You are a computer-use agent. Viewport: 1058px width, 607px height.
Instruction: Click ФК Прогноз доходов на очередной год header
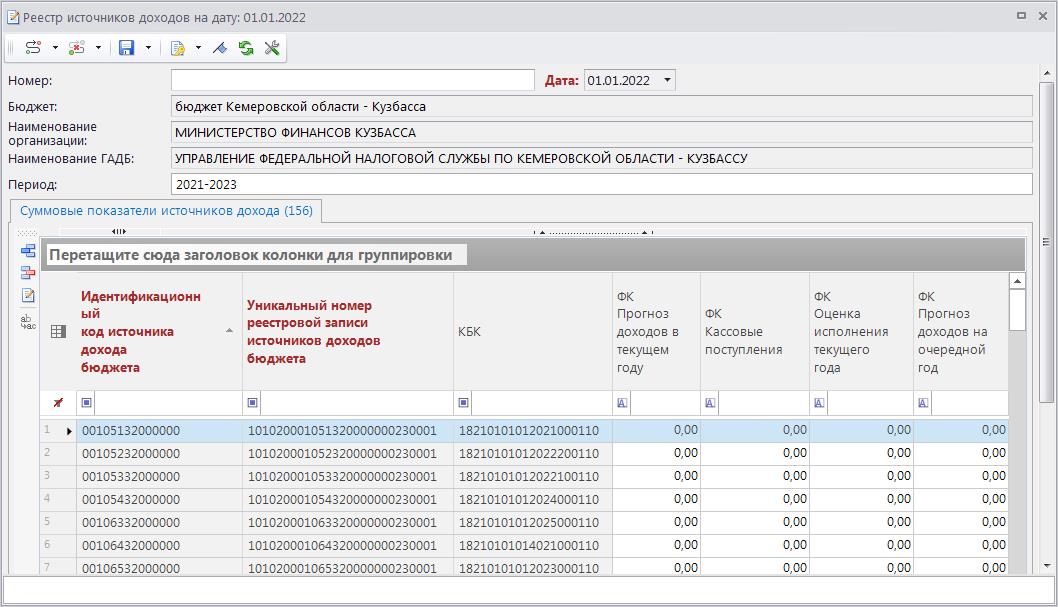tap(961, 331)
